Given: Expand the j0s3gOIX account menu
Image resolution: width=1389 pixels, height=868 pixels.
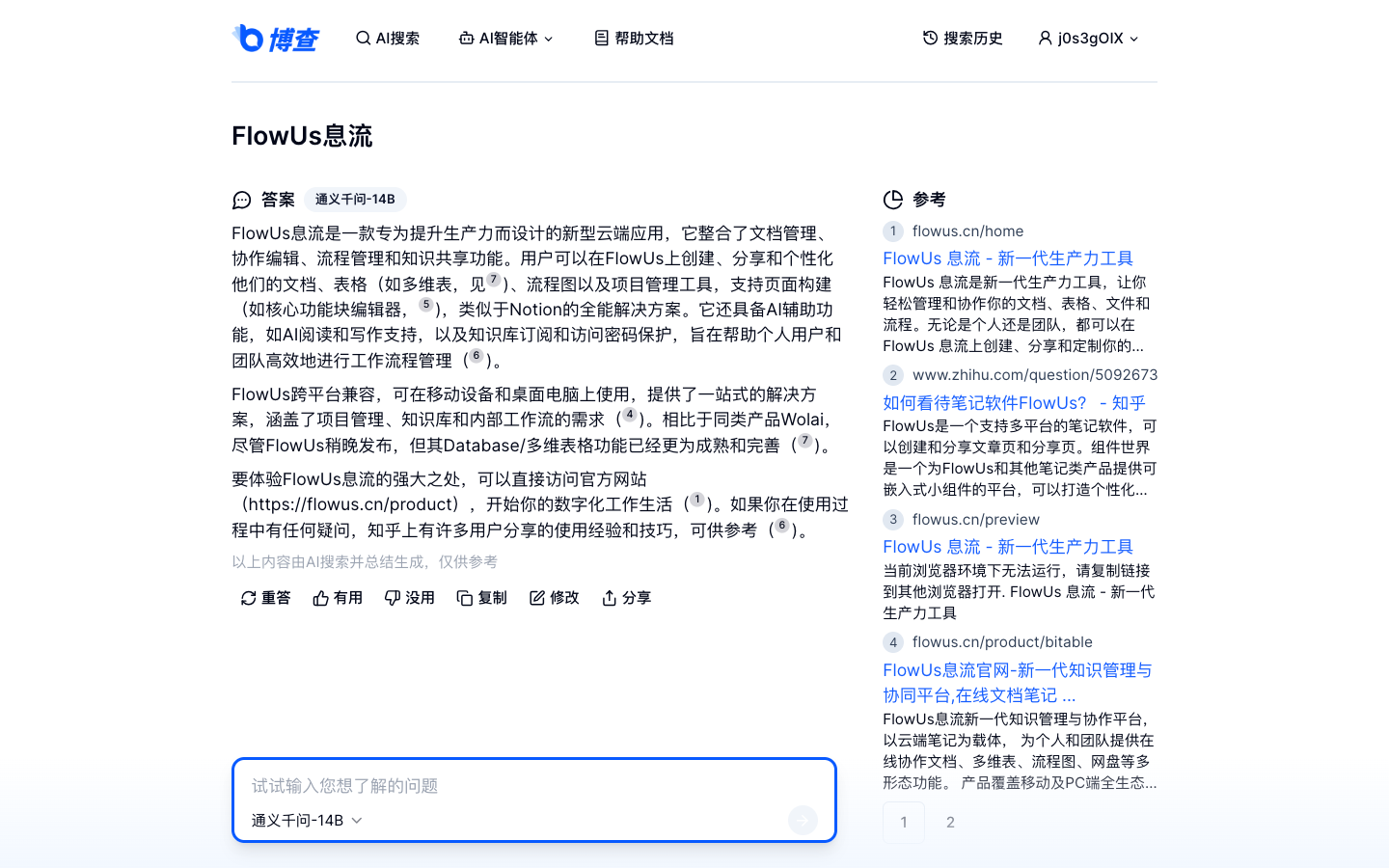Looking at the screenshot, I should click(1088, 38).
